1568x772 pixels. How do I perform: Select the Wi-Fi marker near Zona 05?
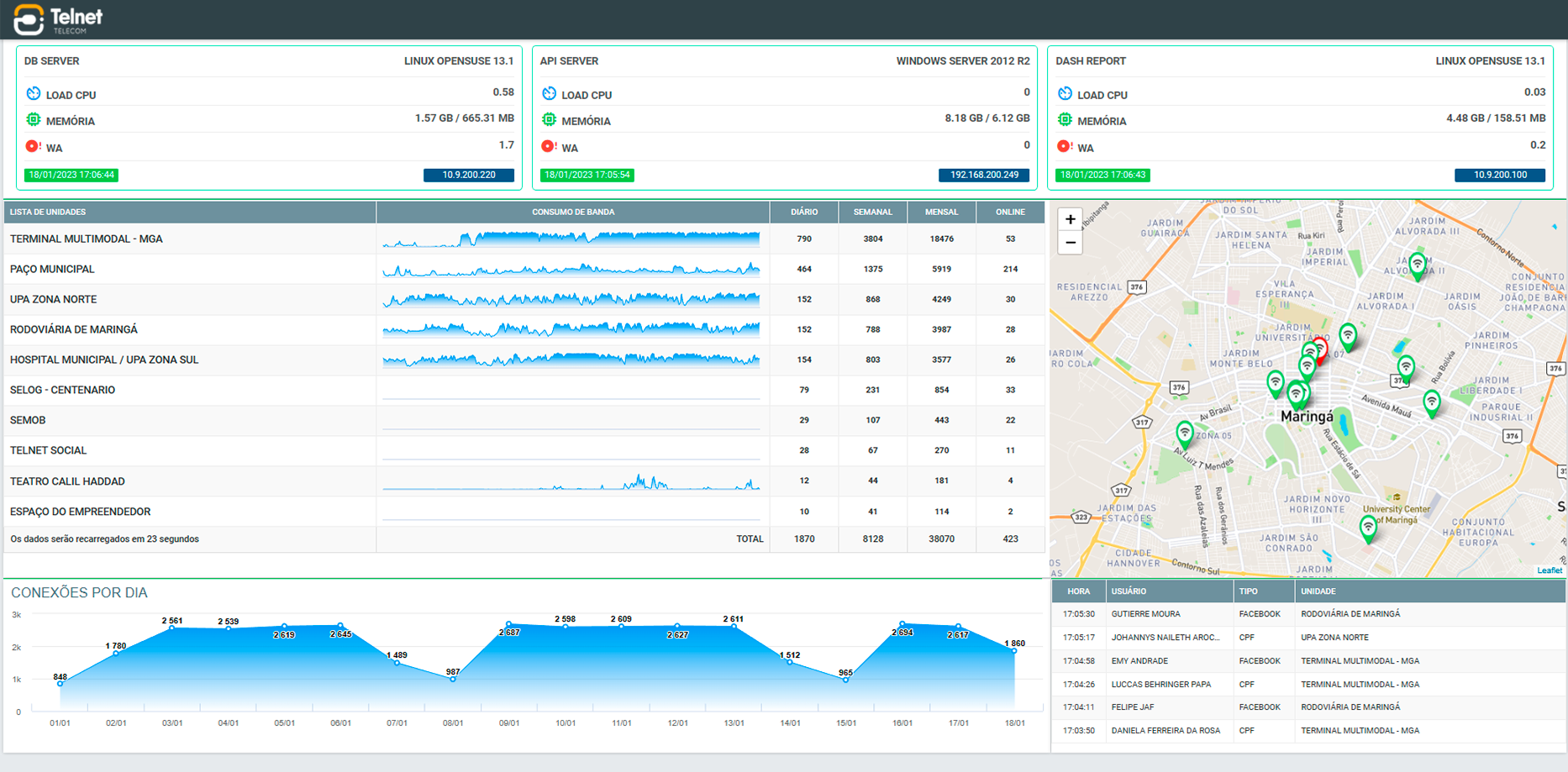point(1185,434)
